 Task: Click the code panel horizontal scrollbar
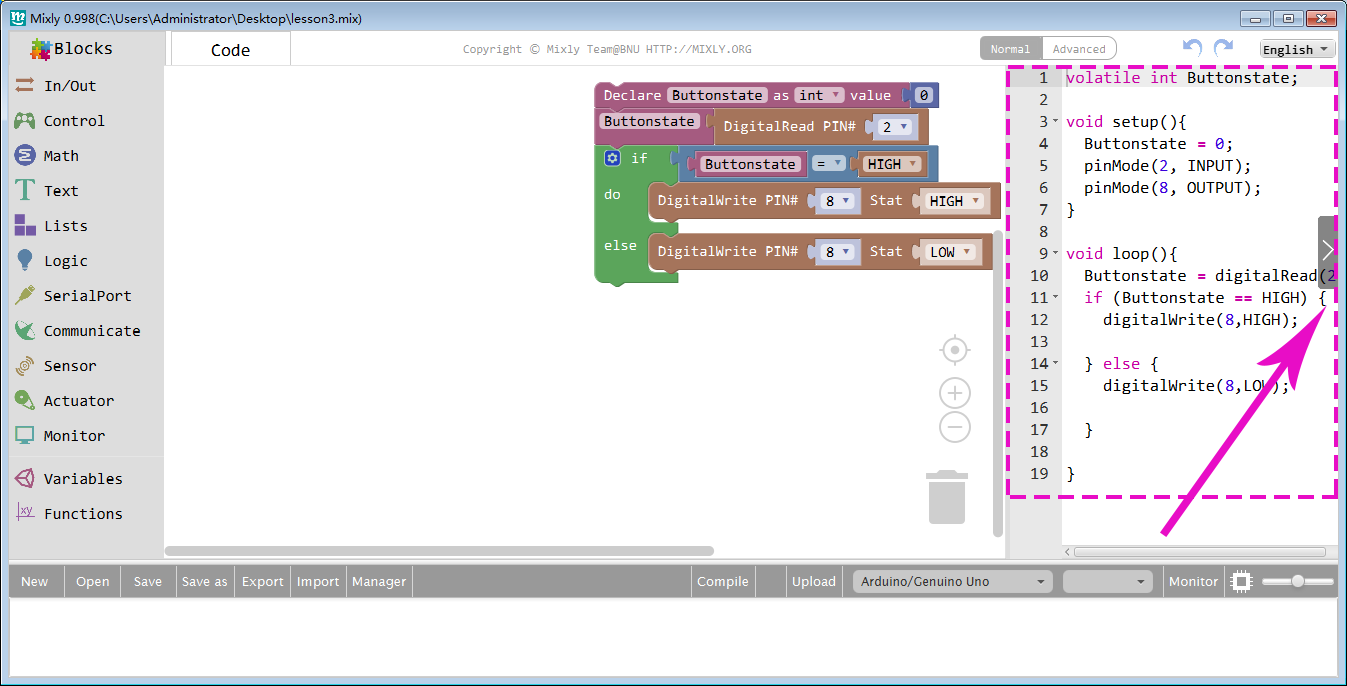(x=1201, y=551)
